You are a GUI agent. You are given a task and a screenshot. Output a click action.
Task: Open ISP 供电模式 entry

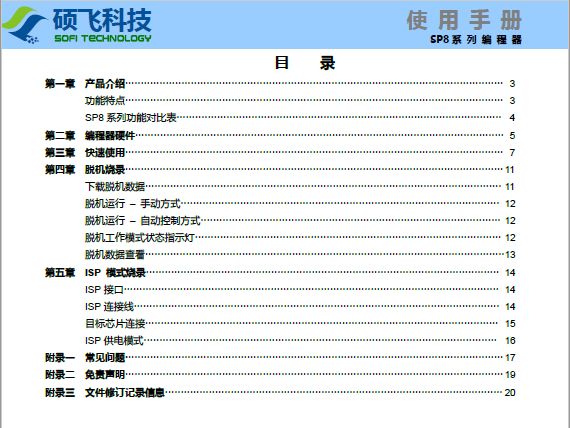point(300,341)
